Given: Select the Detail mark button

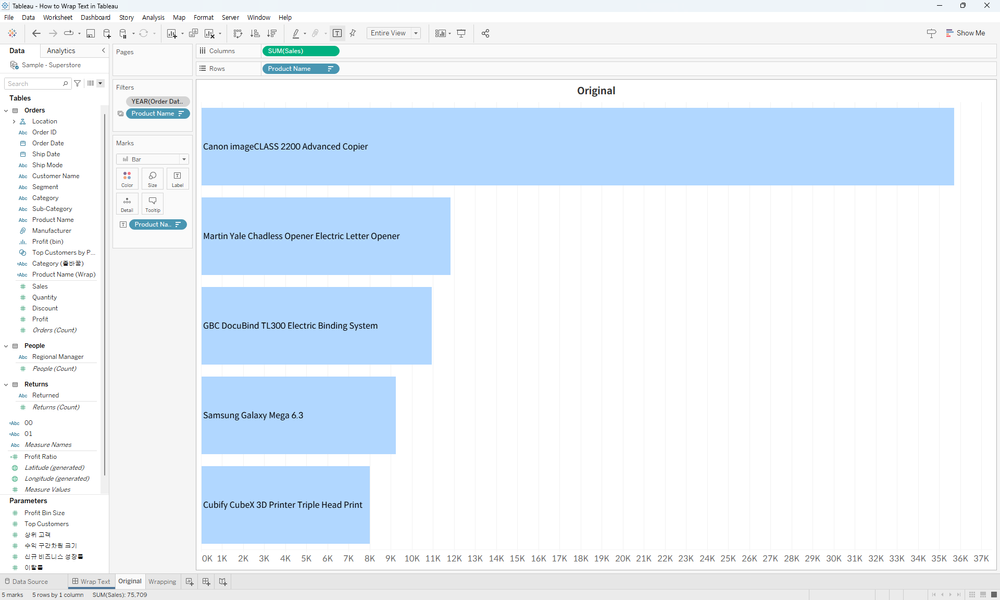Looking at the screenshot, I should (x=127, y=204).
